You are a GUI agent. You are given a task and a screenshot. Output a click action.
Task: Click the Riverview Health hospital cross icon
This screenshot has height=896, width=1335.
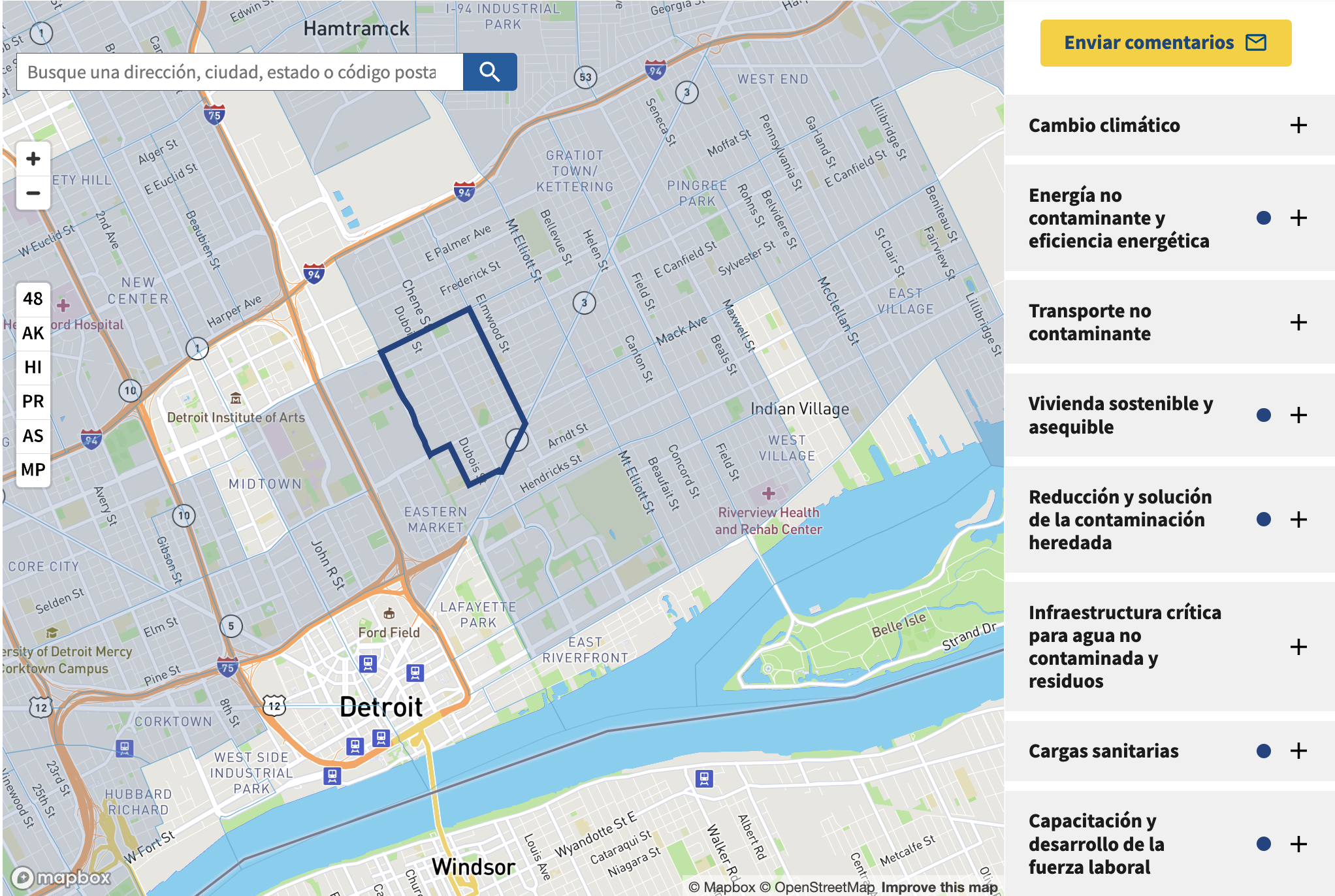(x=768, y=494)
